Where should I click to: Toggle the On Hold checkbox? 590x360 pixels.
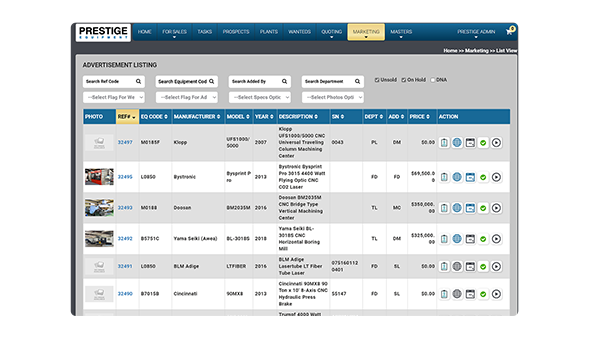[x=403, y=80]
